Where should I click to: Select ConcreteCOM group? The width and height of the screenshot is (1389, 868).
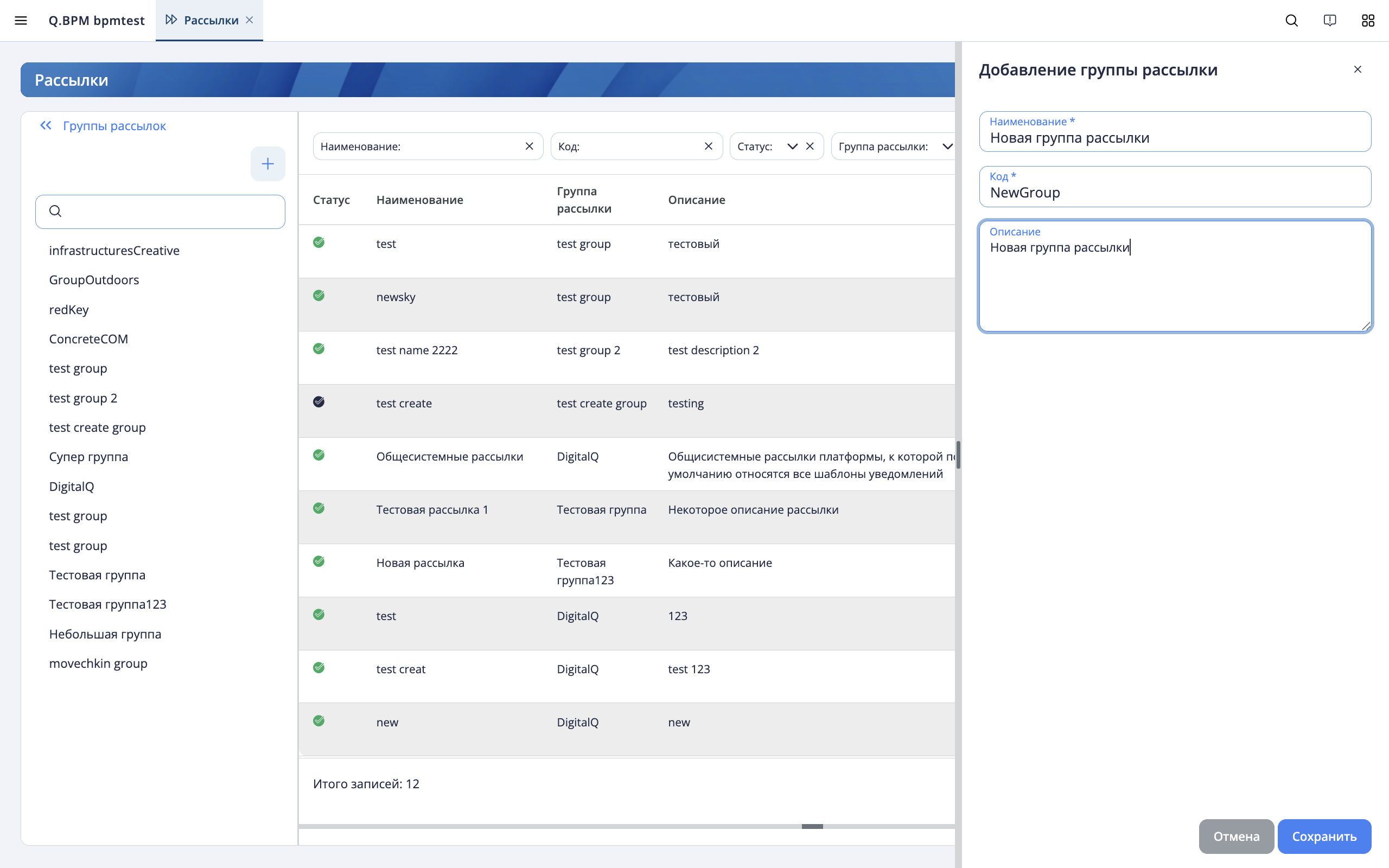point(88,339)
